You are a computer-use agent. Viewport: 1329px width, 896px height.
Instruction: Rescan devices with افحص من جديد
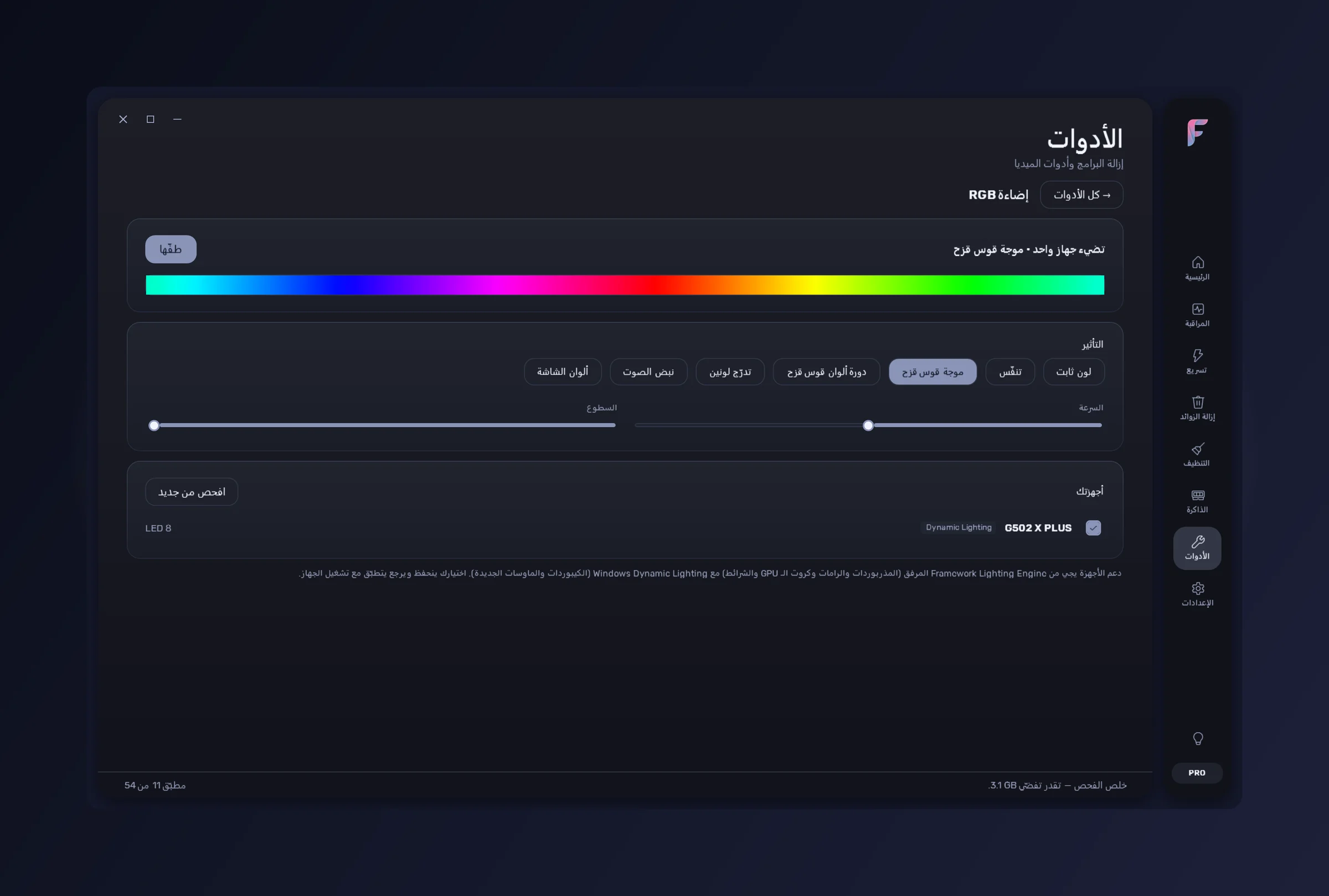tap(192, 492)
